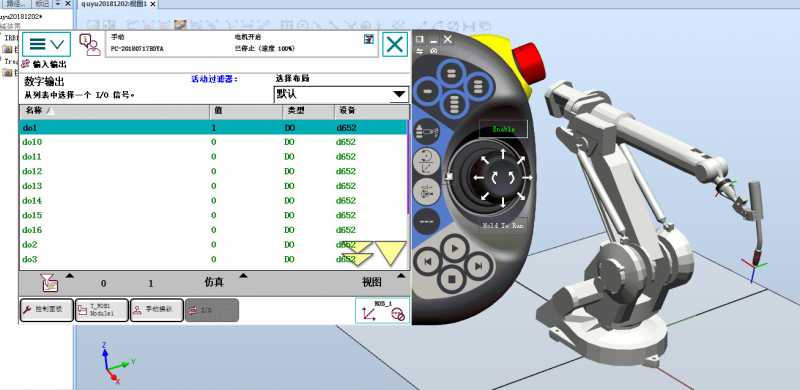The image size is (800, 390).
Task: Open the operator window icon
Action: (90, 45)
